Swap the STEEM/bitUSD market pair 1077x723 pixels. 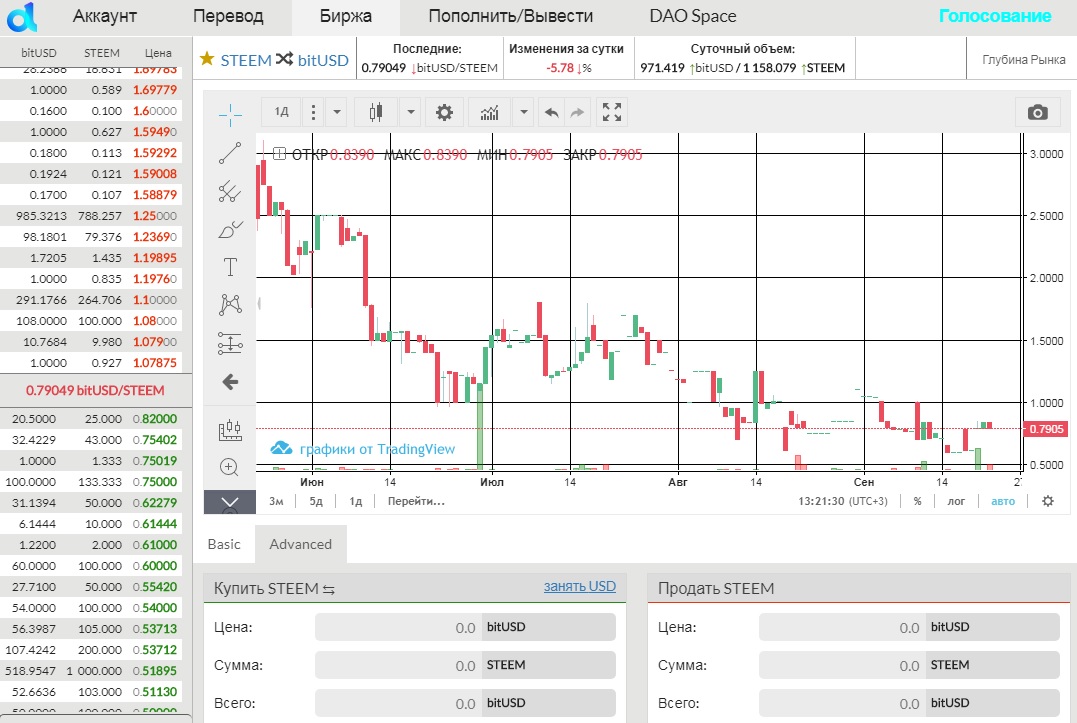pyautogui.click(x=284, y=59)
